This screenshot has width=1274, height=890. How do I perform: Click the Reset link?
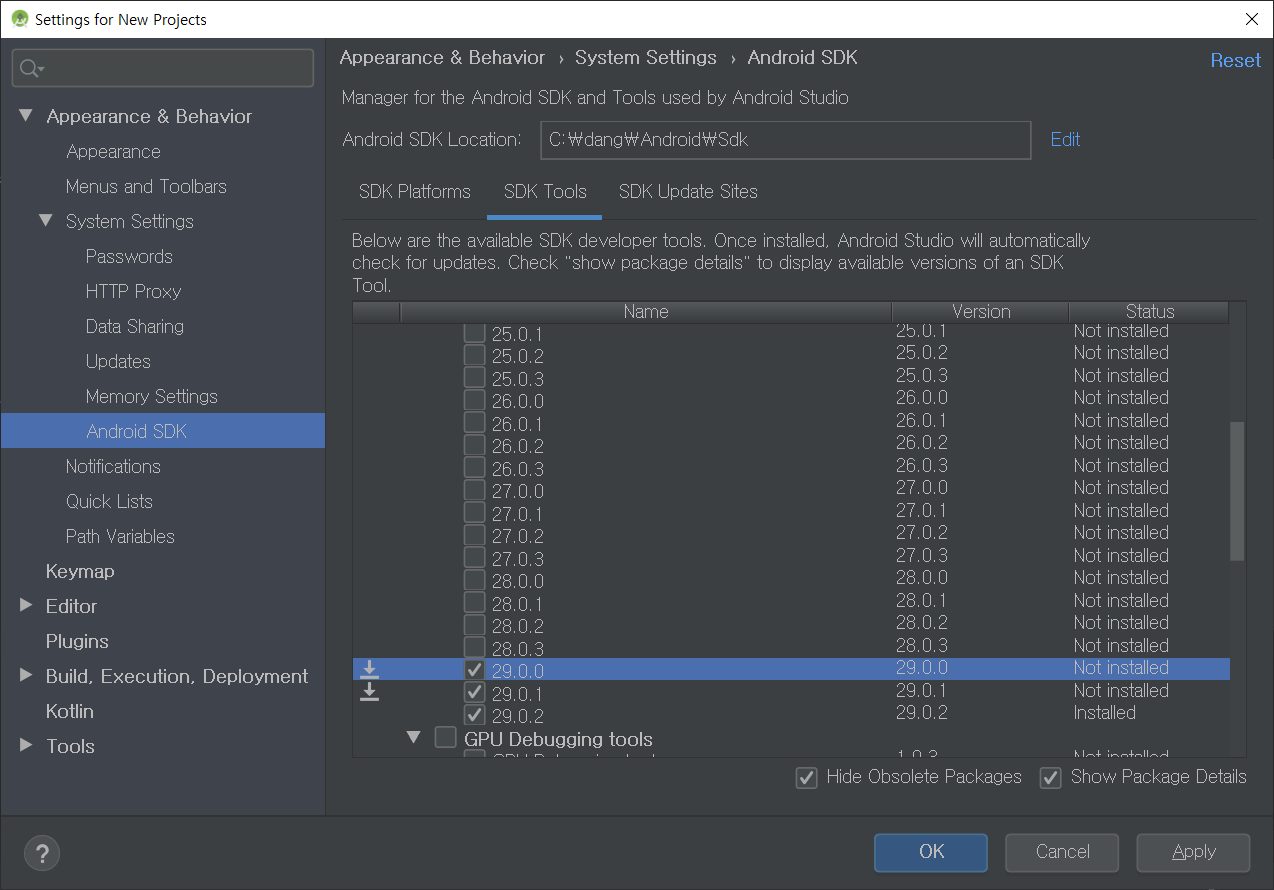[x=1236, y=60]
